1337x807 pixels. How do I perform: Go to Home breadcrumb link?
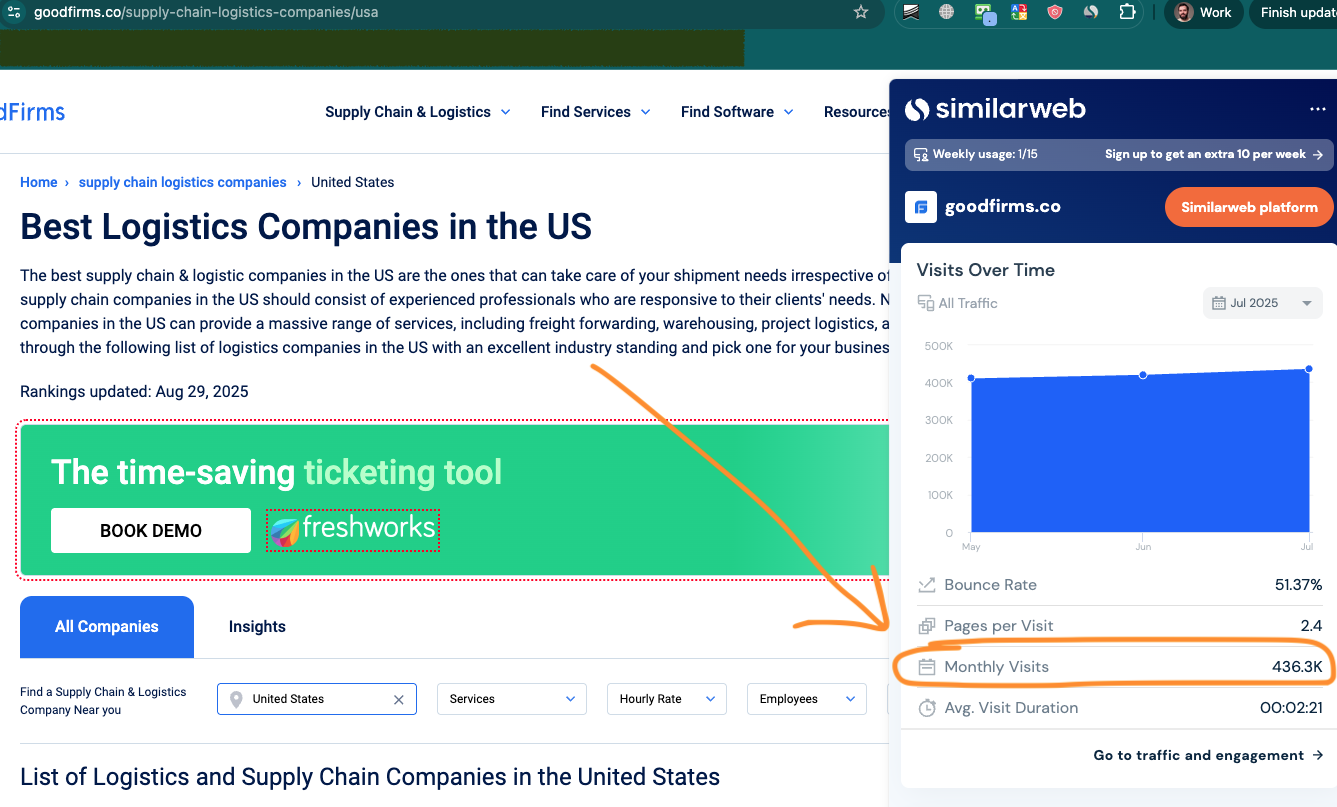tap(39, 182)
